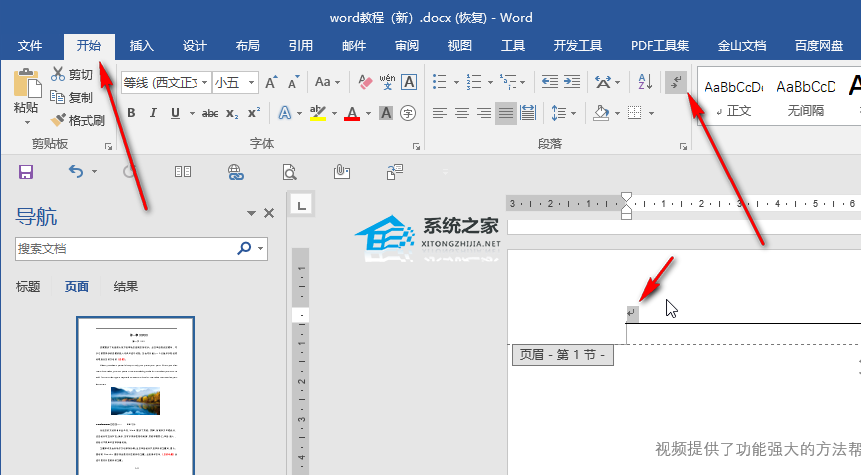This screenshot has width=861, height=475.
Task: Apply distributed alignment to the paragraph
Action: click(528, 113)
